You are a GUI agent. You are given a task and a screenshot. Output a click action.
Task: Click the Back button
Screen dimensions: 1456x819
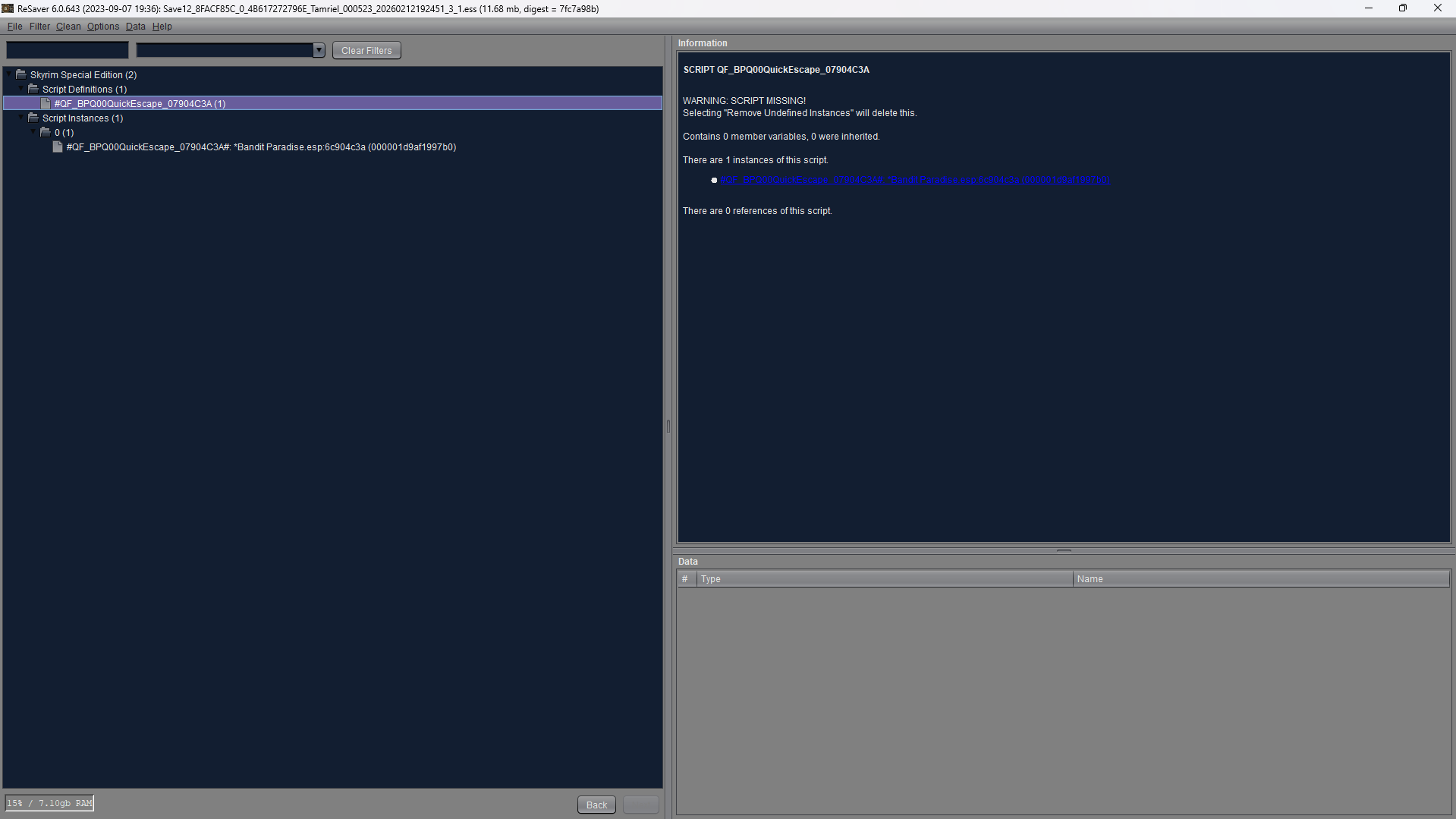coord(596,805)
